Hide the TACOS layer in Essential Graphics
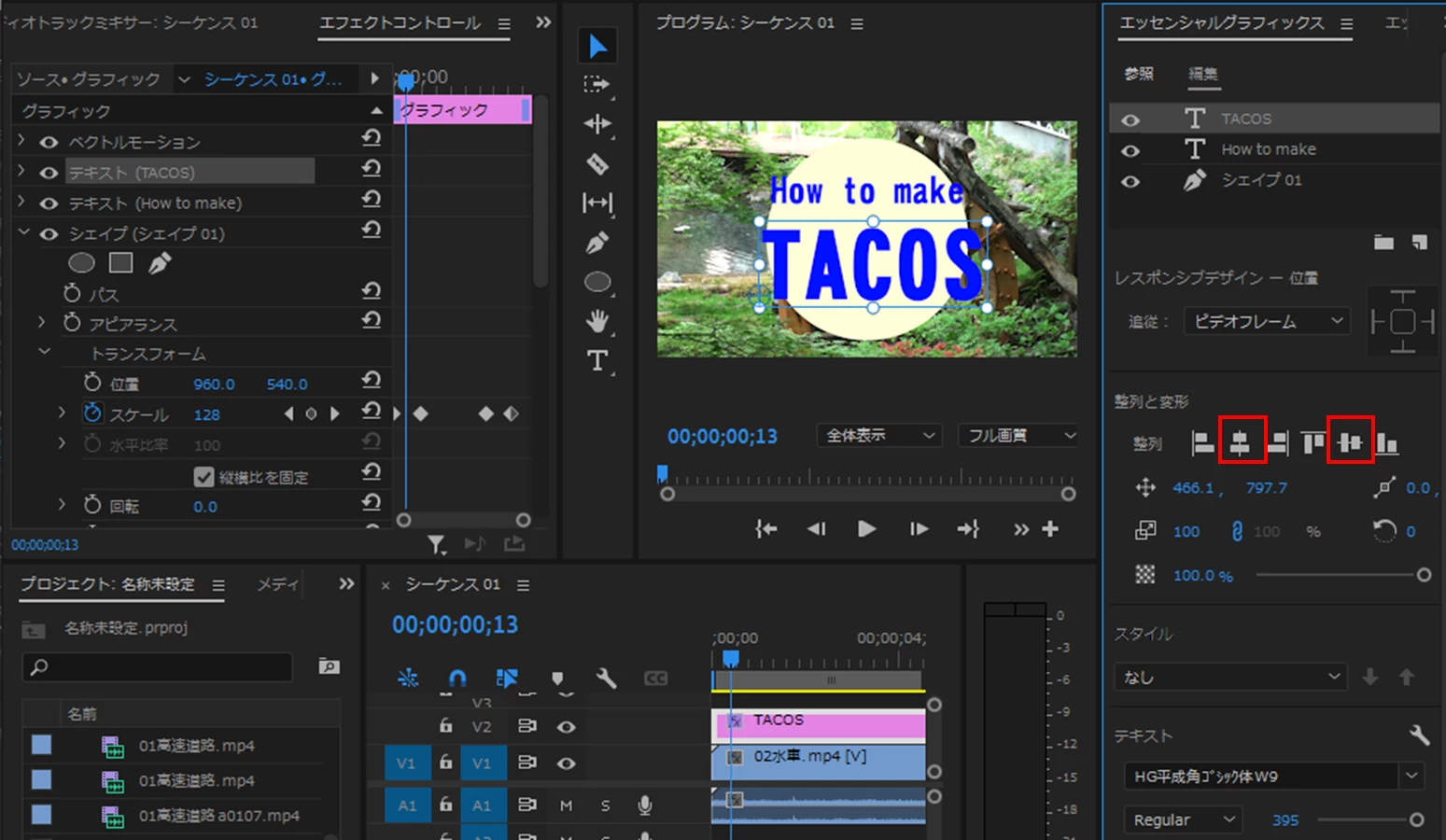 pos(1130,119)
